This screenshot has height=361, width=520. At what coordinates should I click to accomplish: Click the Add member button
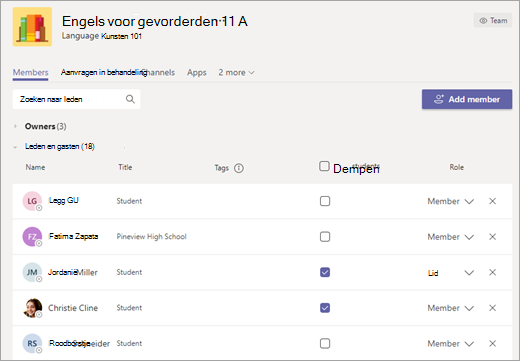pos(467,99)
